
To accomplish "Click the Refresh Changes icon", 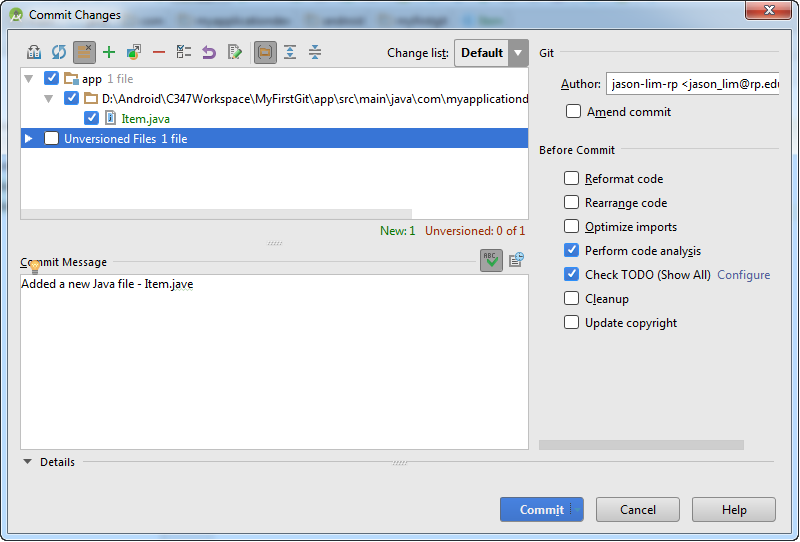I will [x=59, y=53].
